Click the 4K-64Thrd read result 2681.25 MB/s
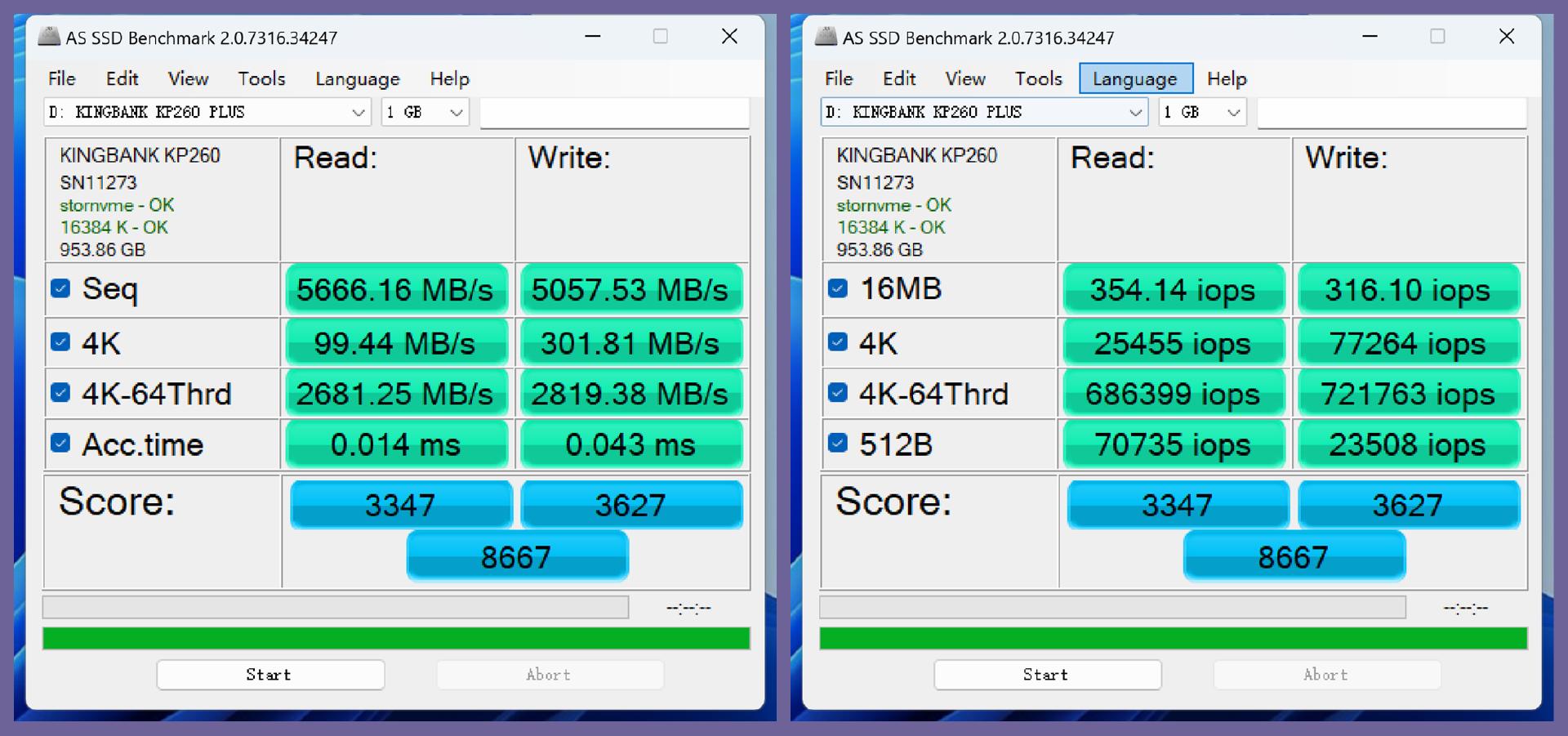 (x=396, y=393)
